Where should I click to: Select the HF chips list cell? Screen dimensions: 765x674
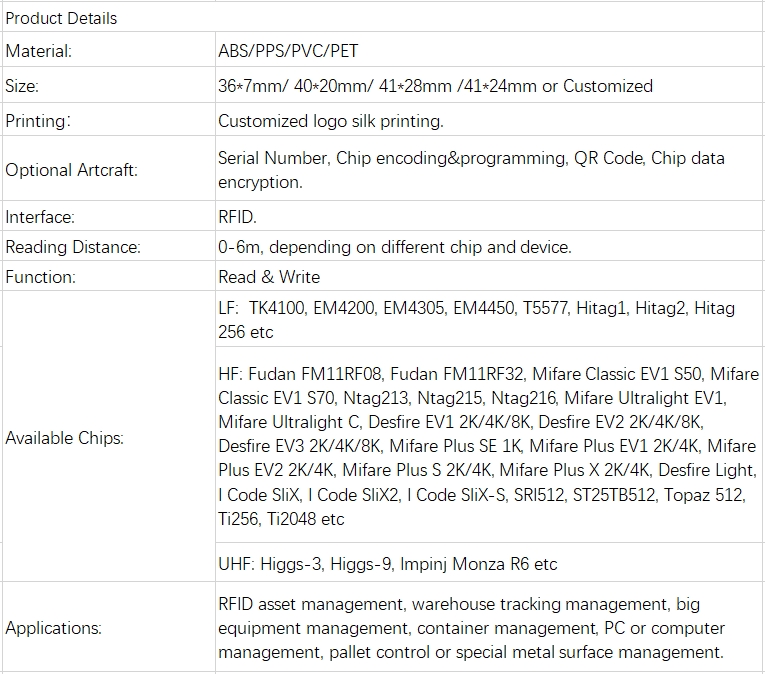pos(490,445)
